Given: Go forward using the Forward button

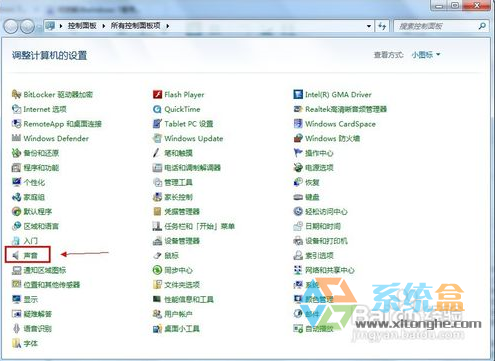Looking at the screenshot, I should tap(27, 26).
